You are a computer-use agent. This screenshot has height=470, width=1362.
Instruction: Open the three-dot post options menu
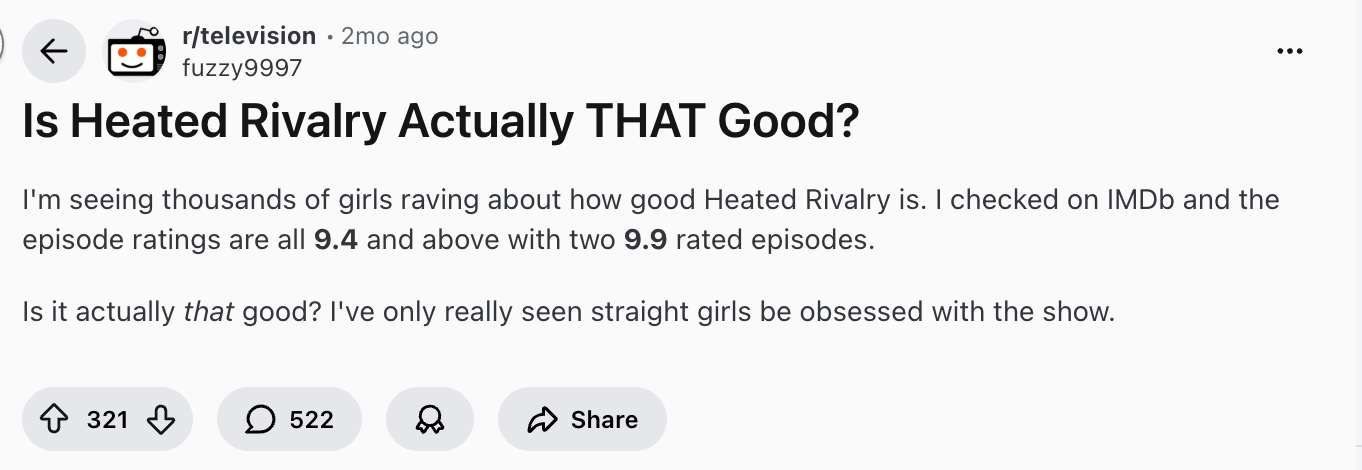pos(1290,51)
